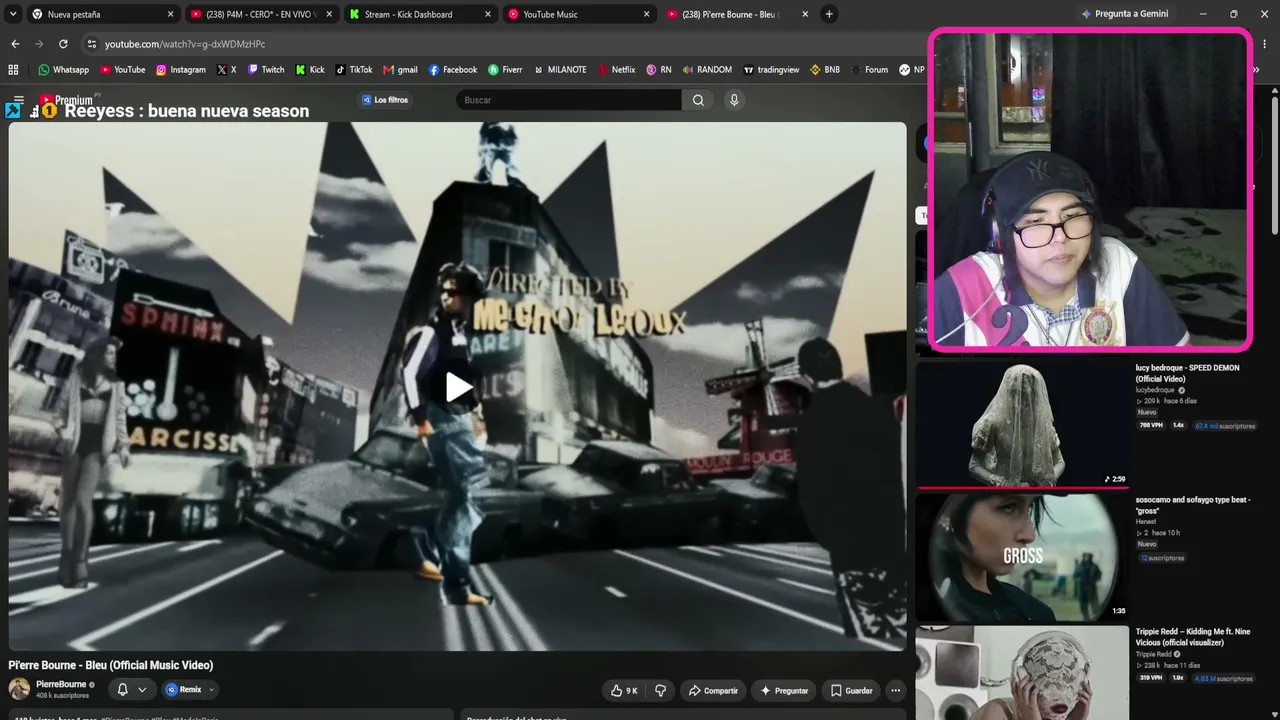Click the YouTube search input field
This screenshot has width=1280, height=720.
point(570,100)
